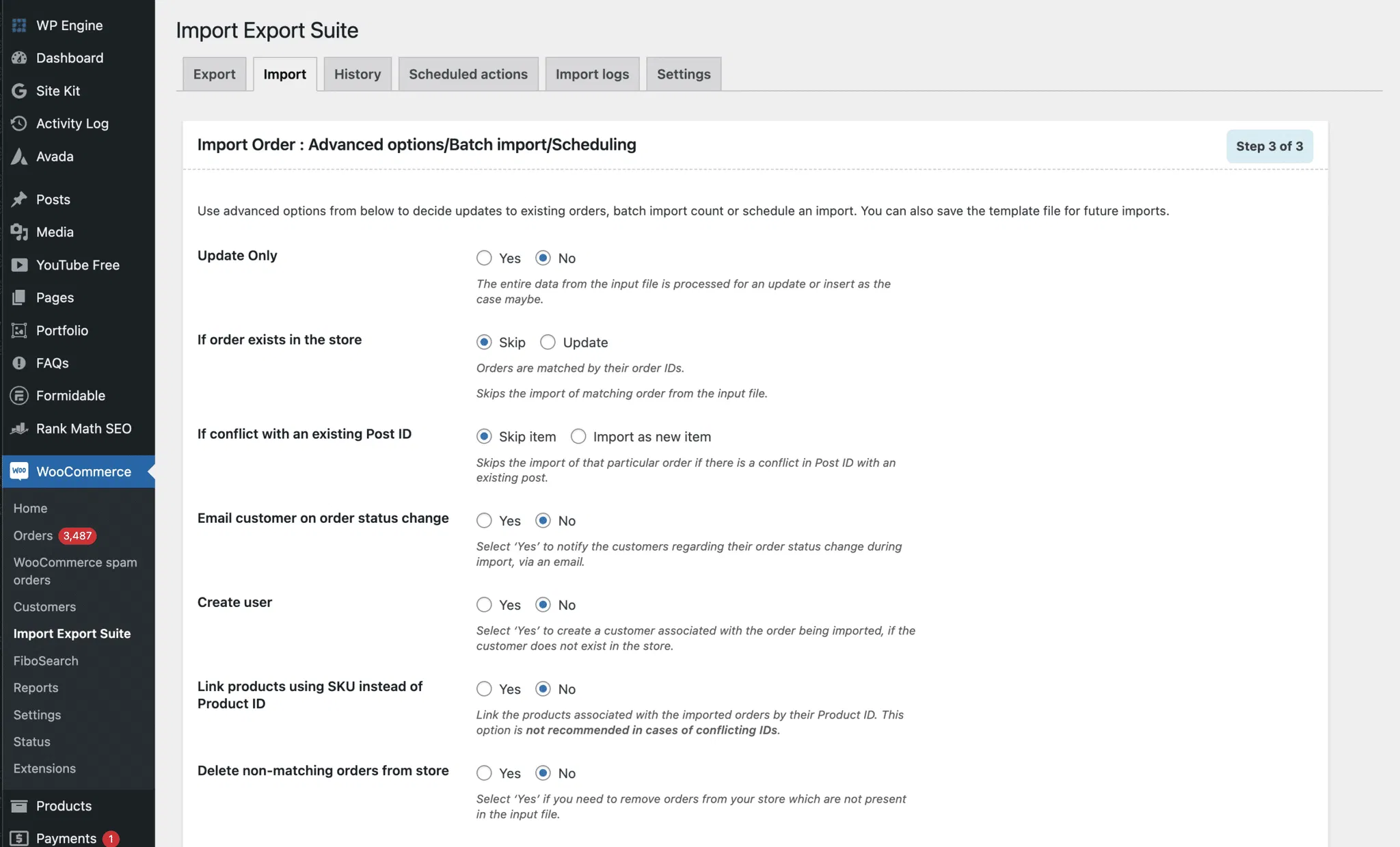Enable Yes for Create user
Image resolution: width=1400 pixels, height=847 pixels.
tap(484, 605)
